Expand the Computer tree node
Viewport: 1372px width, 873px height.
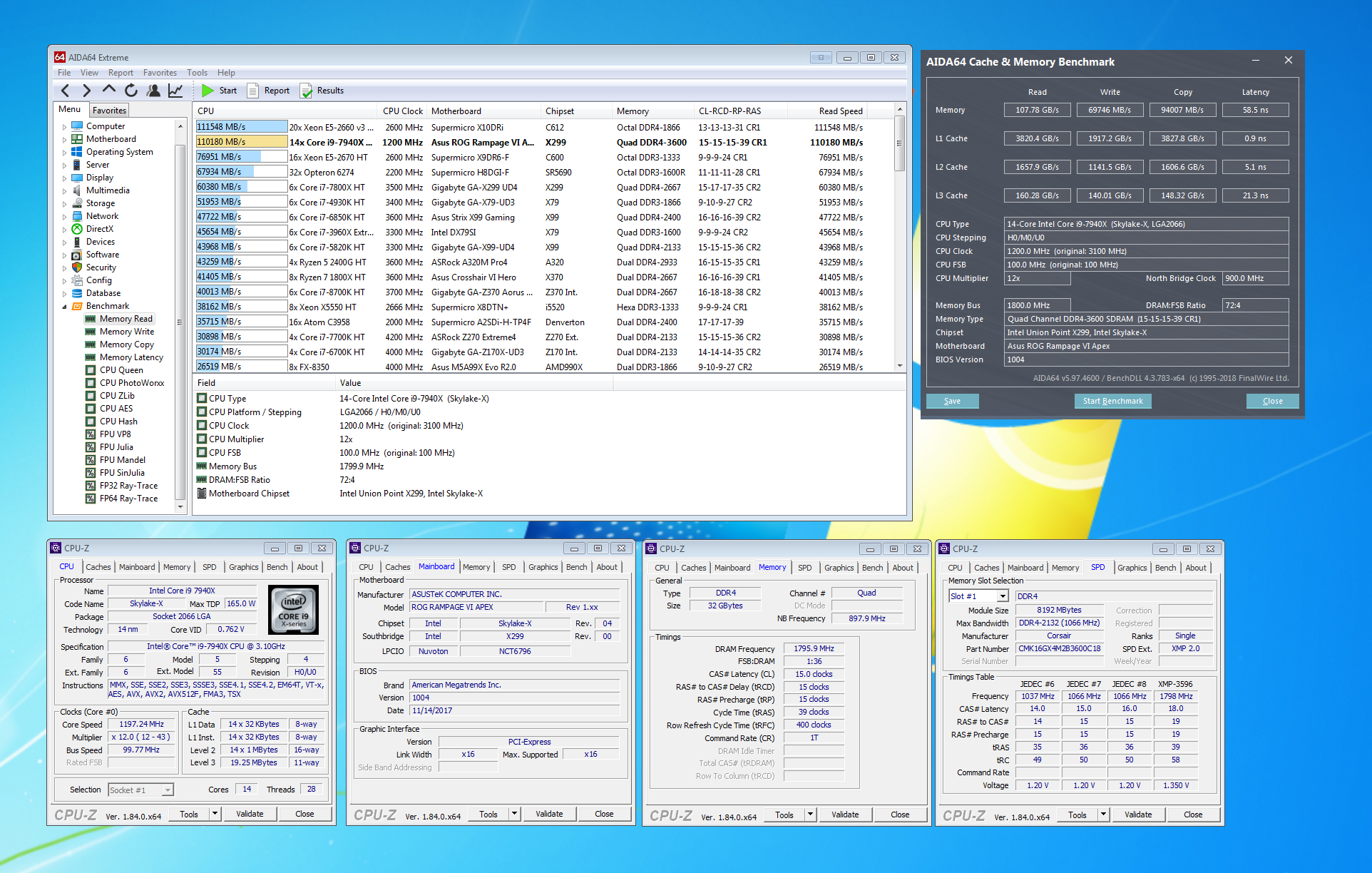tap(64, 126)
